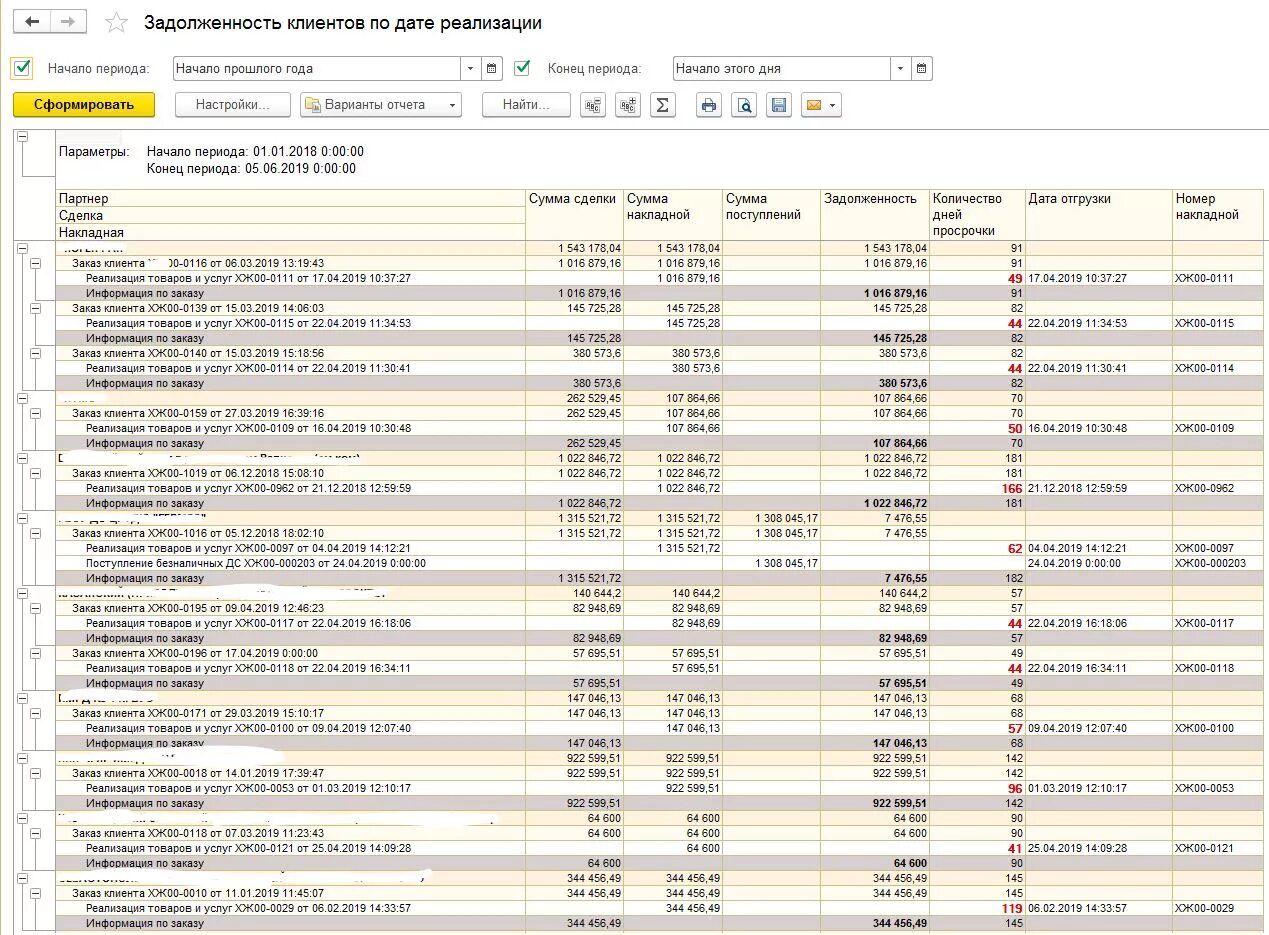Screen dimensions: 1269x935
Task: Collapse partner group totaling 262 529,45
Action: coord(22,398)
